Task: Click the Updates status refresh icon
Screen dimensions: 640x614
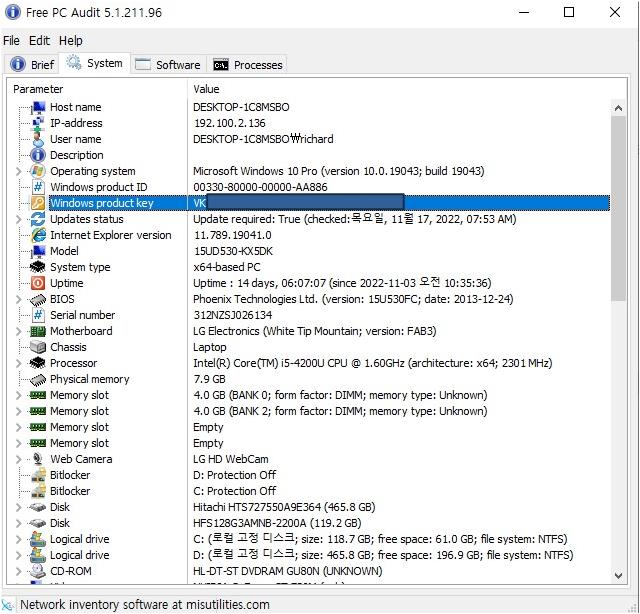Action: (38, 219)
